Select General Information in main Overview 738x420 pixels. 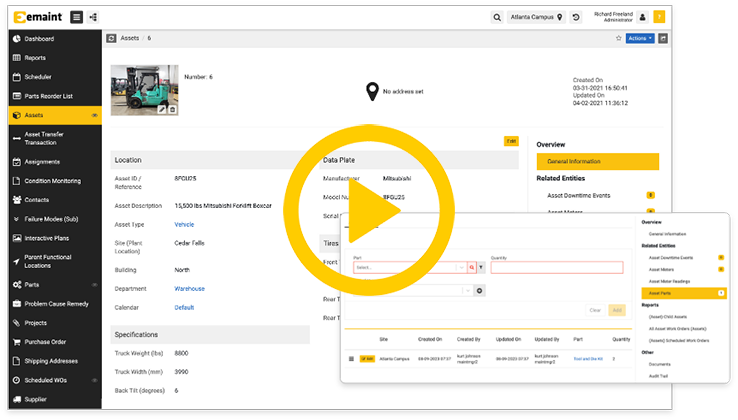[x=598, y=162]
